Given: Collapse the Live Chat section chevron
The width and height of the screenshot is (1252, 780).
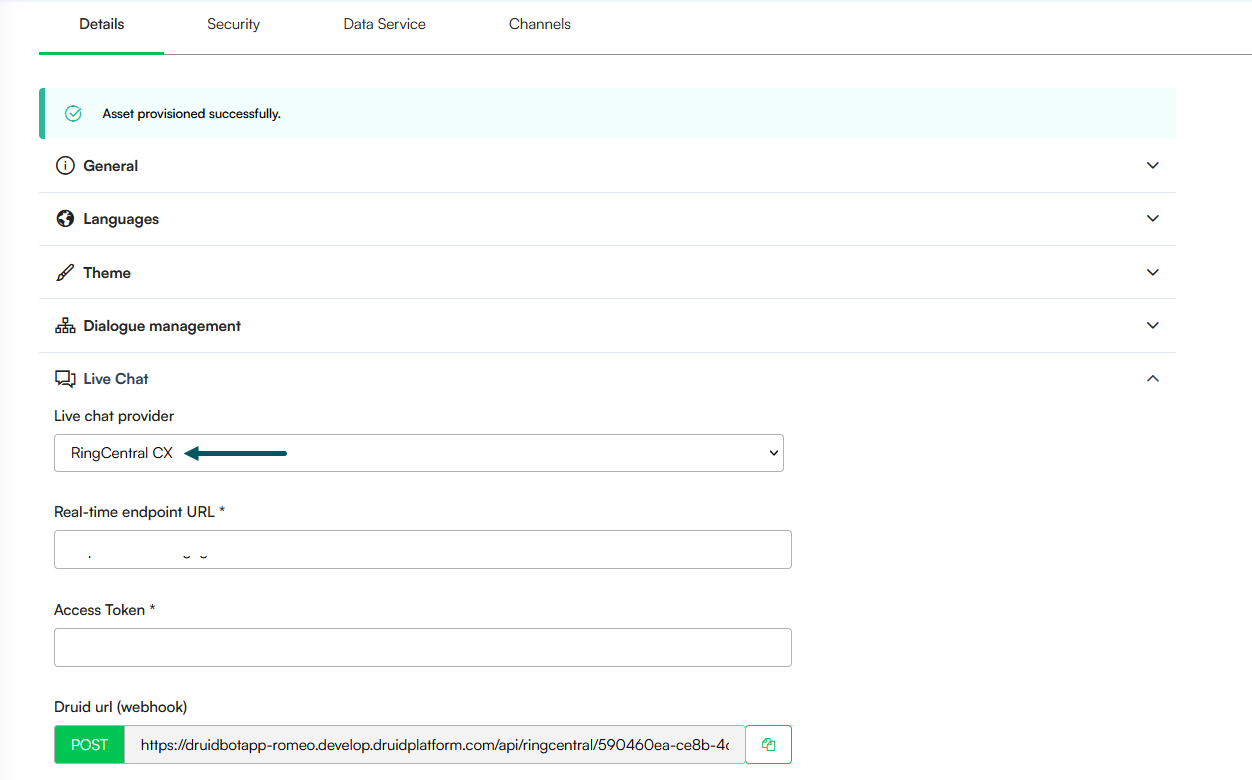Looking at the screenshot, I should point(1152,379).
